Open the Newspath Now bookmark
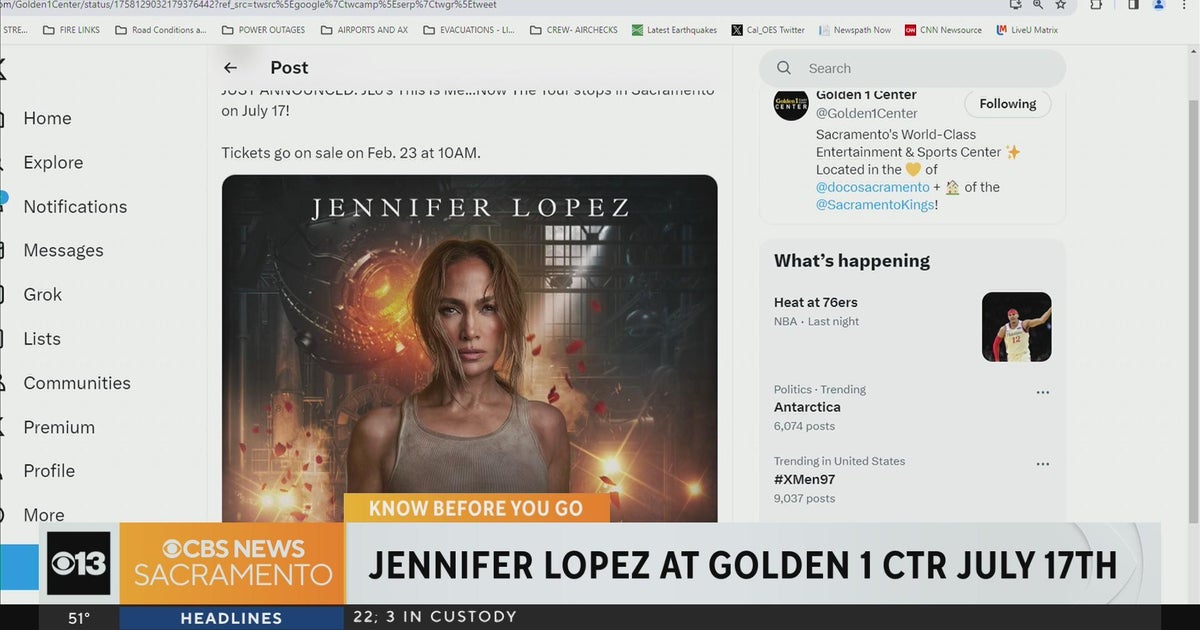The width and height of the screenshot is (1200, 630). click(x=854, y=30)
